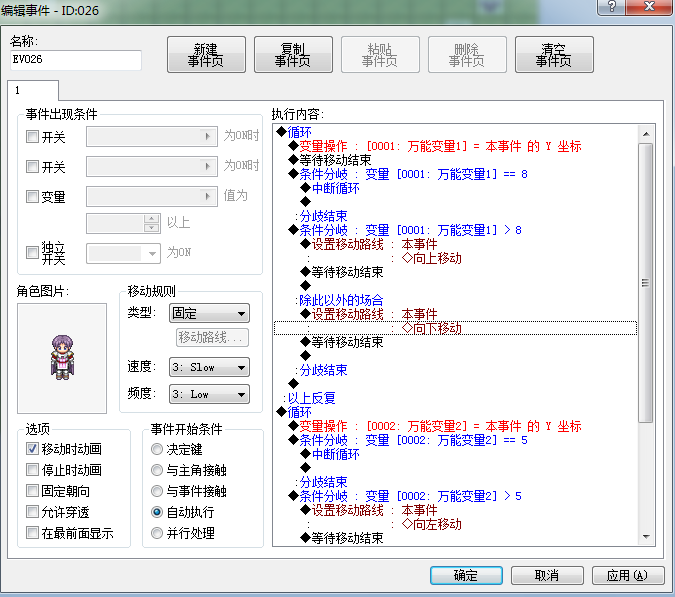Open the 速度 dropdown showing 3: Slow
The height and width of the screenshot is (597, 675).
click(x=209, y=367)
